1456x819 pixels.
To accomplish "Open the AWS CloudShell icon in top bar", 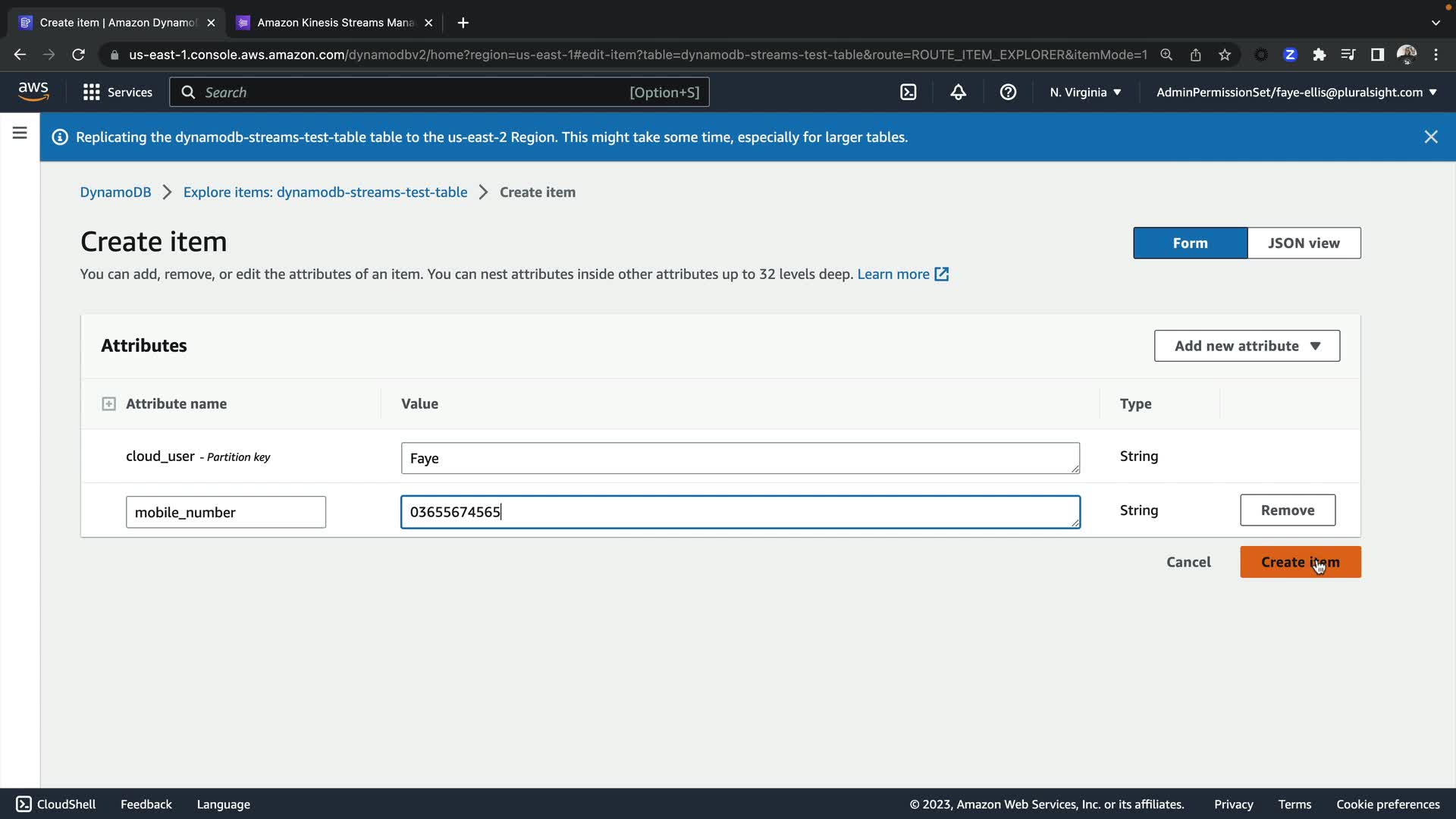I will tap(908, 92).
